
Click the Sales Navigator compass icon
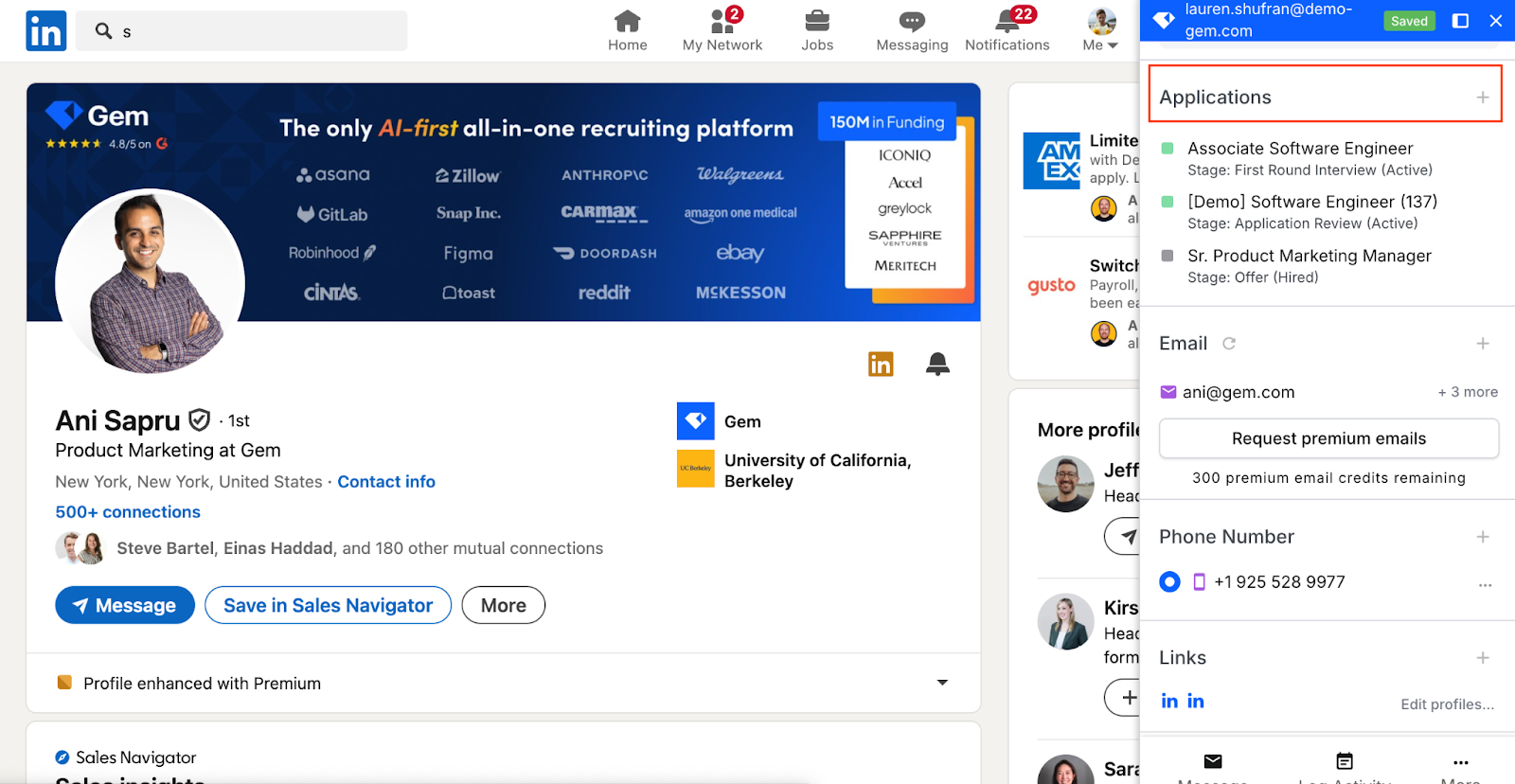coord(62,757)
